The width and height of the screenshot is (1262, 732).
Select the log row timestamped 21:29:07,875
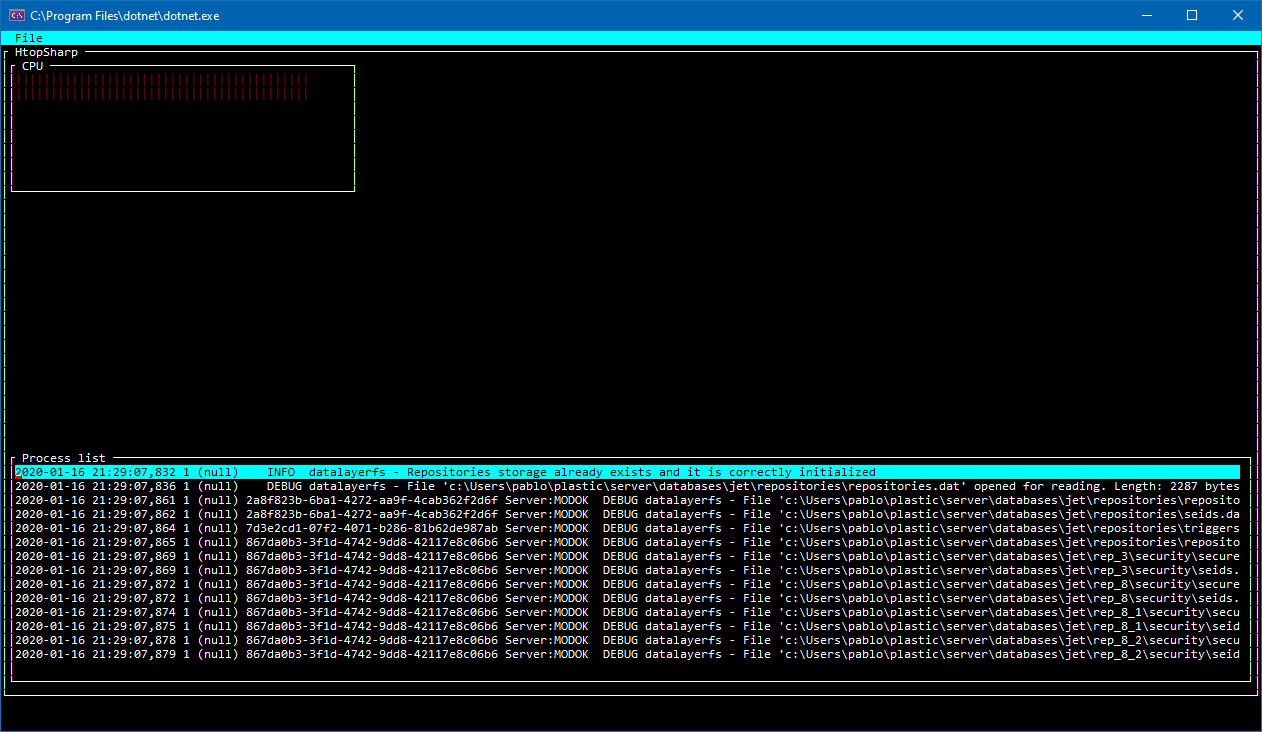pos(627,626)
